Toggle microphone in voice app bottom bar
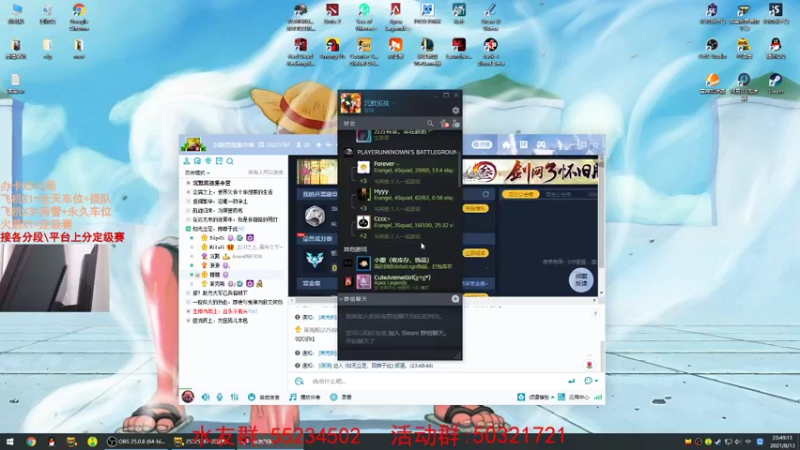 (219, 397)
